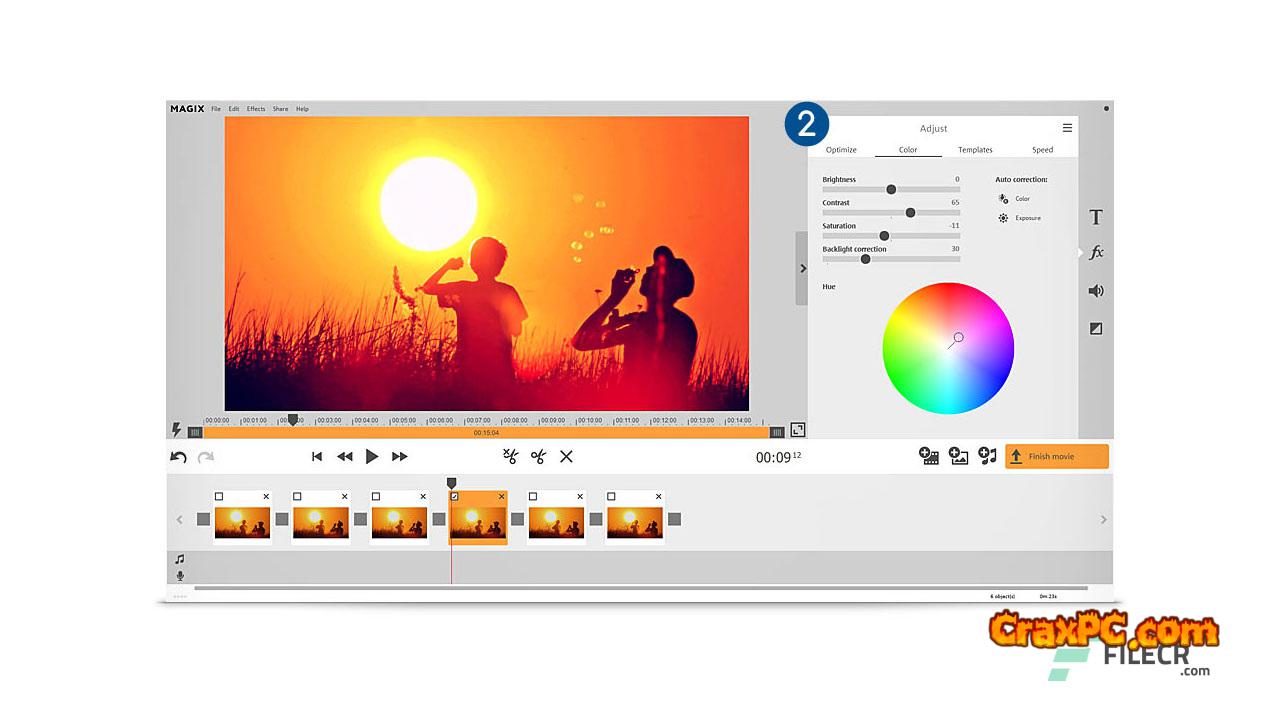Check the last clip's checkbox
The height and width of the screenshot is (720, 1280).
click(x=612, y=496)
